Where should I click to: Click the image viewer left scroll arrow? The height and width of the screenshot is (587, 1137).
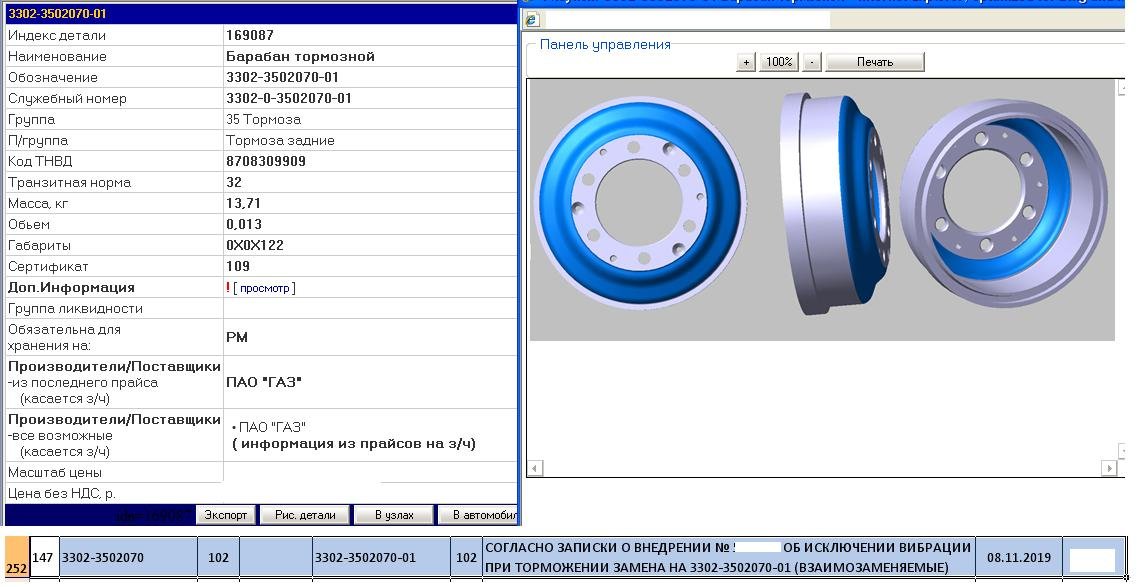click(x=534, y=468)
